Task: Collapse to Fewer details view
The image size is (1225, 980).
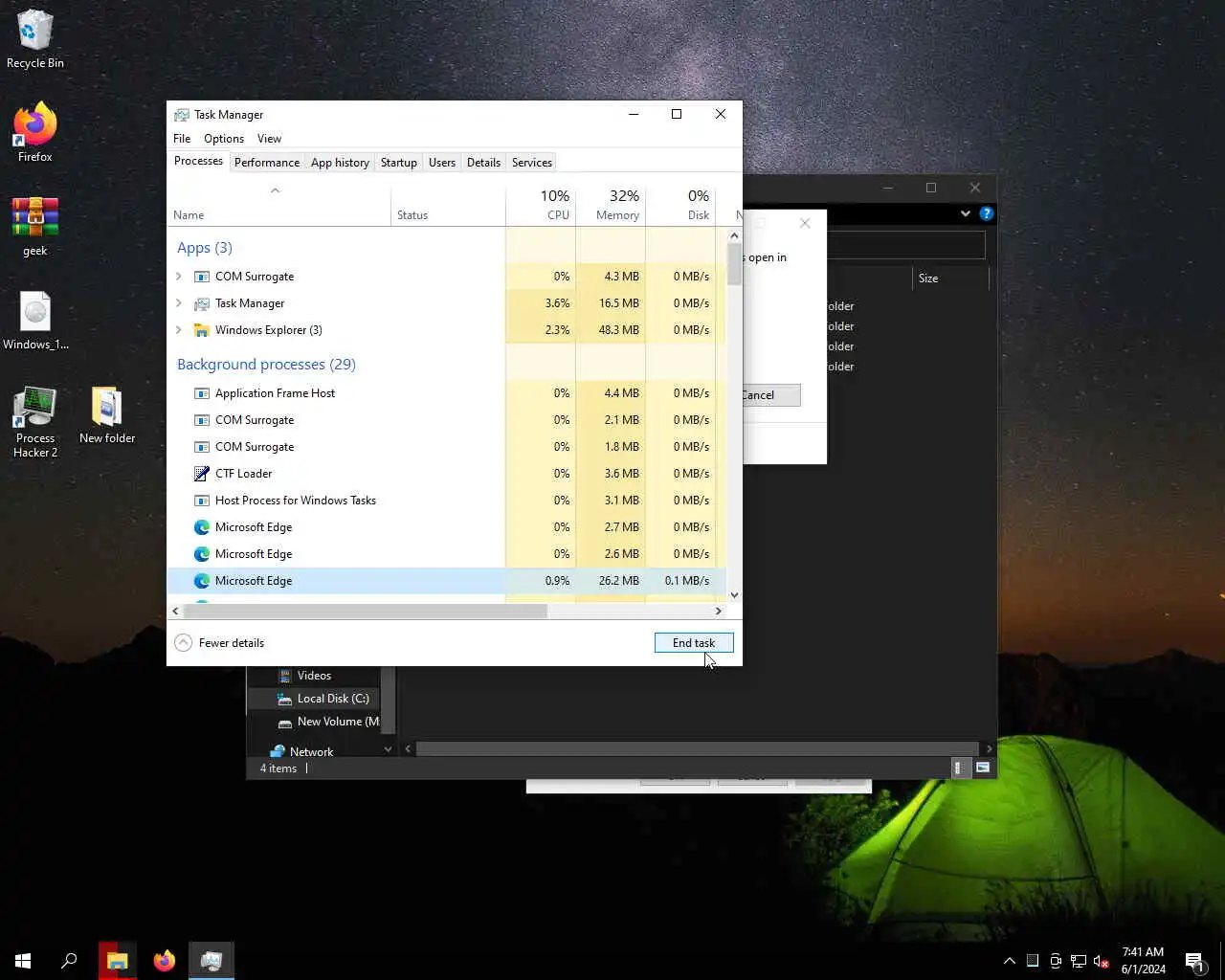Action: [220, 643]
